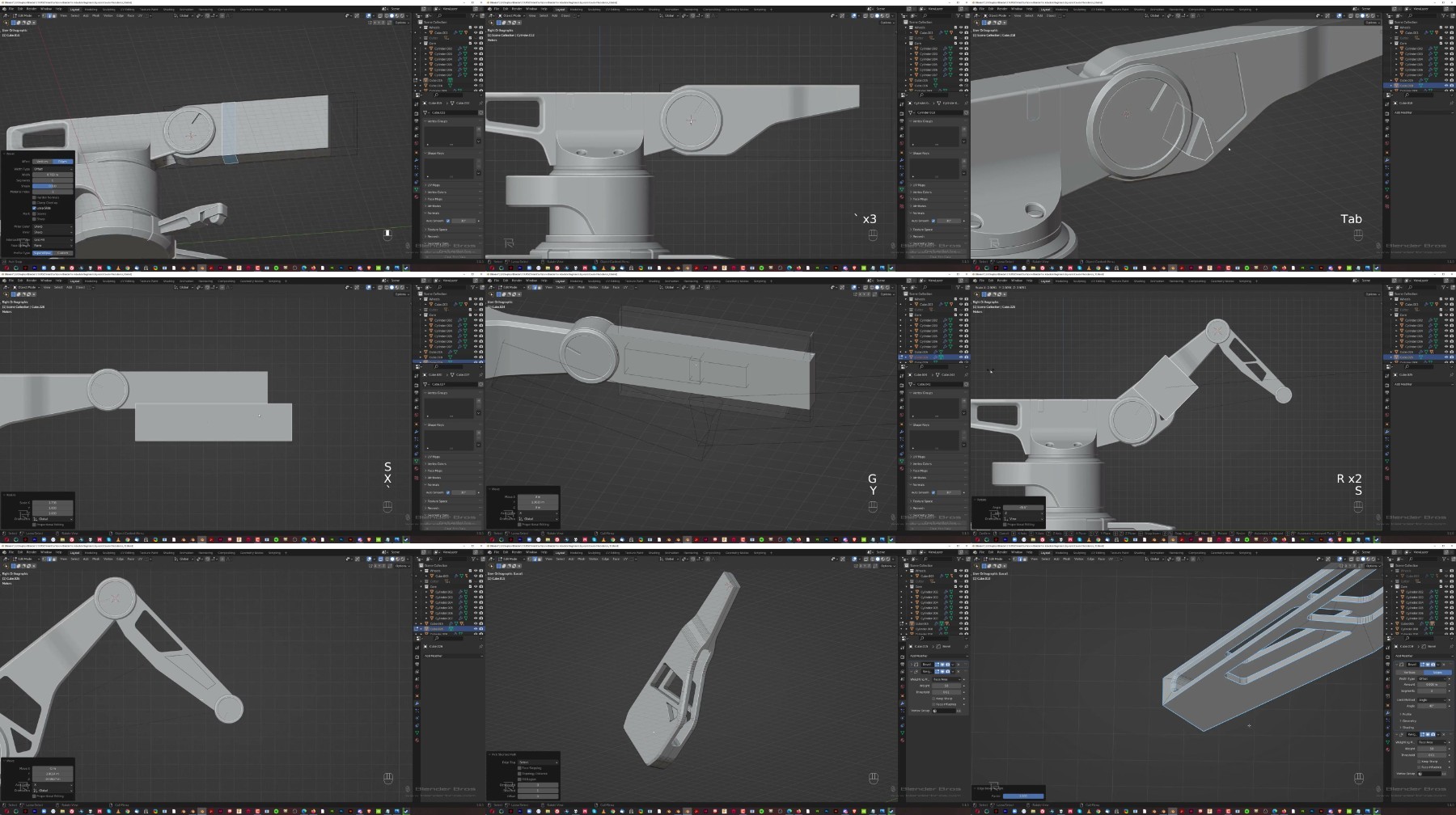Toggle Loop Slide checkbox in Bevel operator panel
Image resolution: width=1456 pixels, height=815 pixels.
(34, 208)
